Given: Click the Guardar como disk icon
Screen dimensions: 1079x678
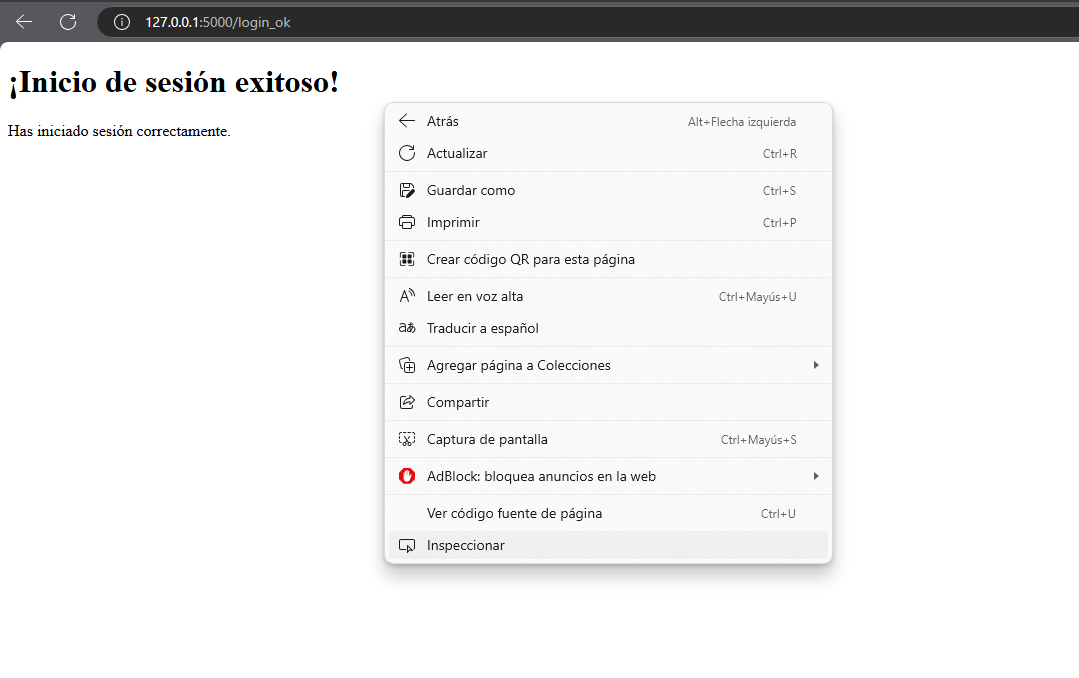Looking at the screenshot, I should pos(407,190).
